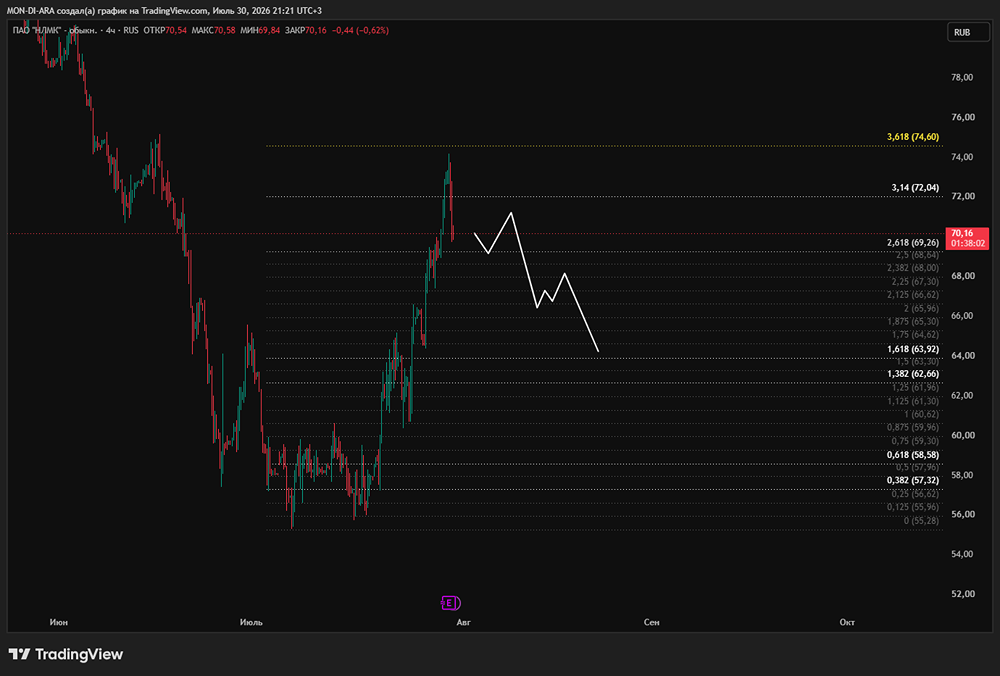
Task: Click the red 70,16 current price label
Action: 967,238
